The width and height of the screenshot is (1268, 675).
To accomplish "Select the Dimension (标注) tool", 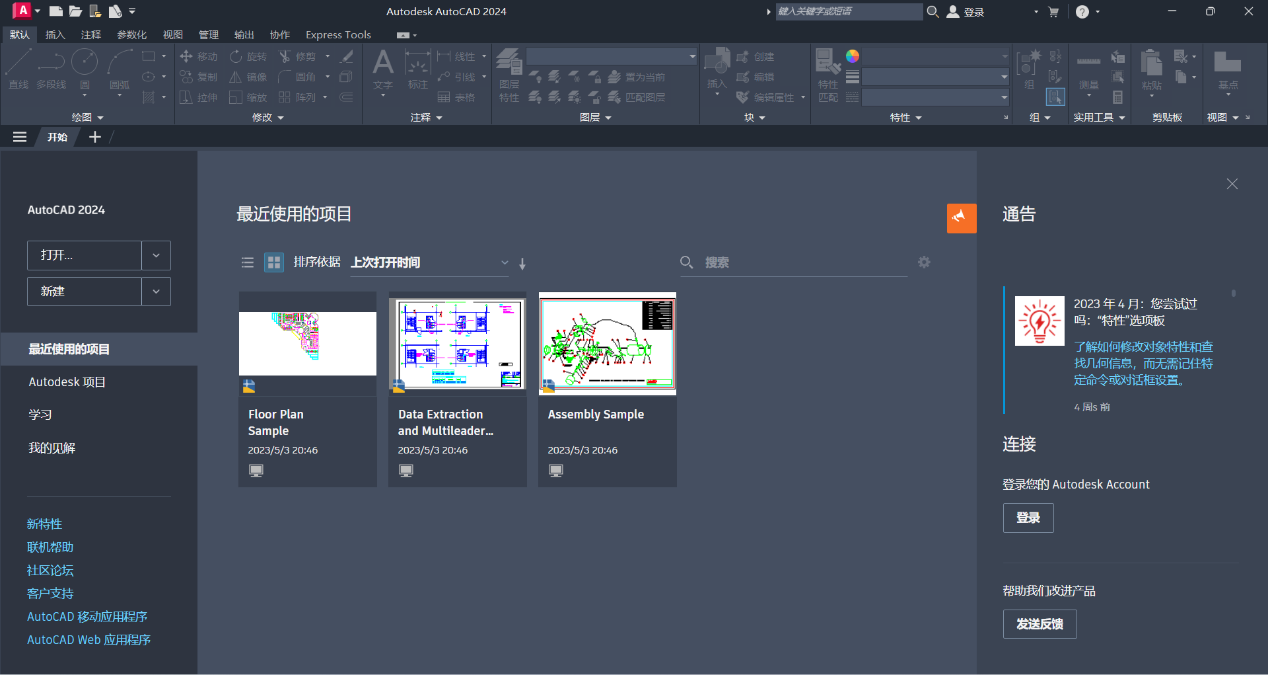I will (417, 71).
